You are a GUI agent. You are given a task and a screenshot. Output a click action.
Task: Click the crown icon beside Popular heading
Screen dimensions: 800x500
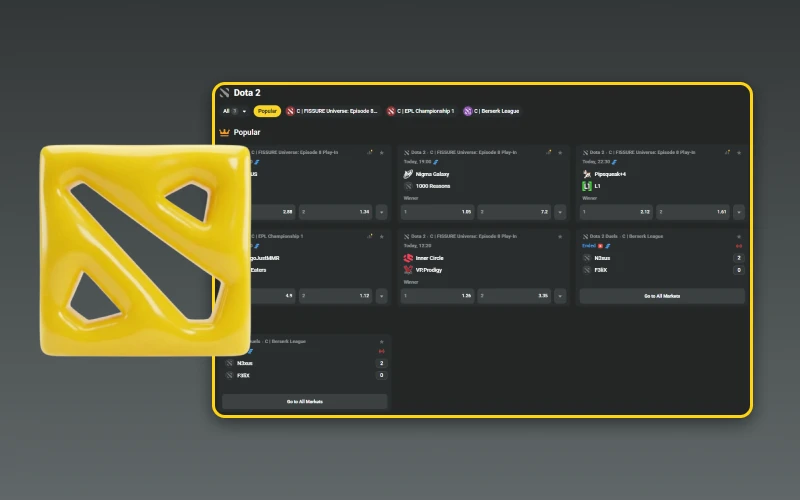pos(225,132)
